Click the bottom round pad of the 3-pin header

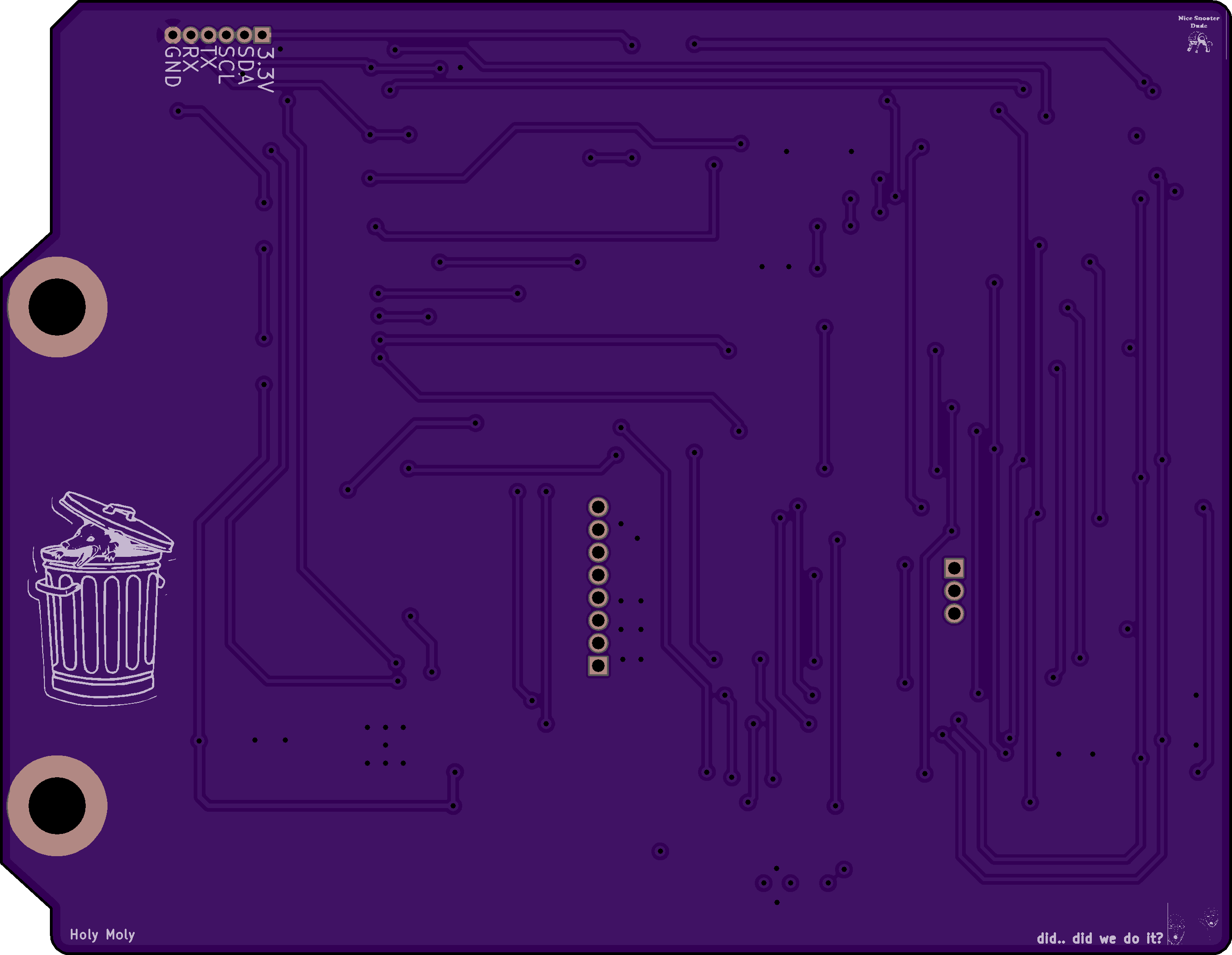pyautogui.click(x=954, y=613)
